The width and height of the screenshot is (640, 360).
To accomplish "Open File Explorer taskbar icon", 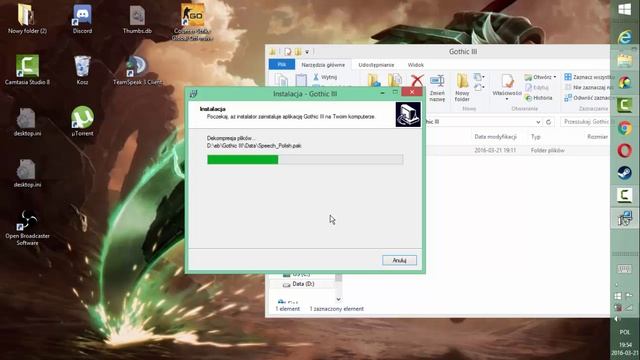I will pos(624,61).
